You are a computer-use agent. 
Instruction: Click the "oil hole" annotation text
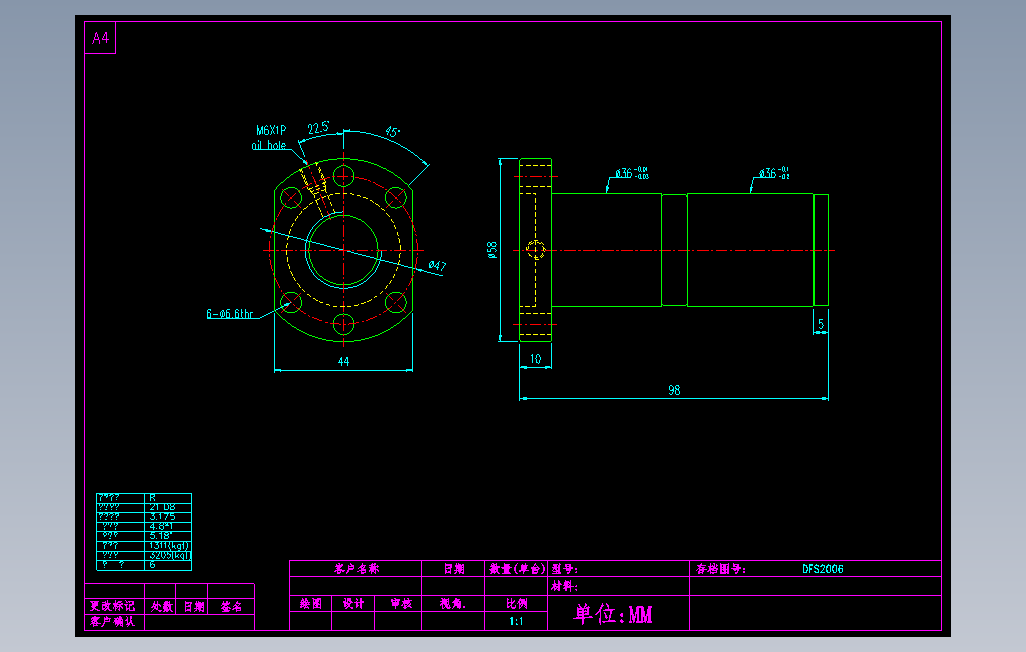269,145
